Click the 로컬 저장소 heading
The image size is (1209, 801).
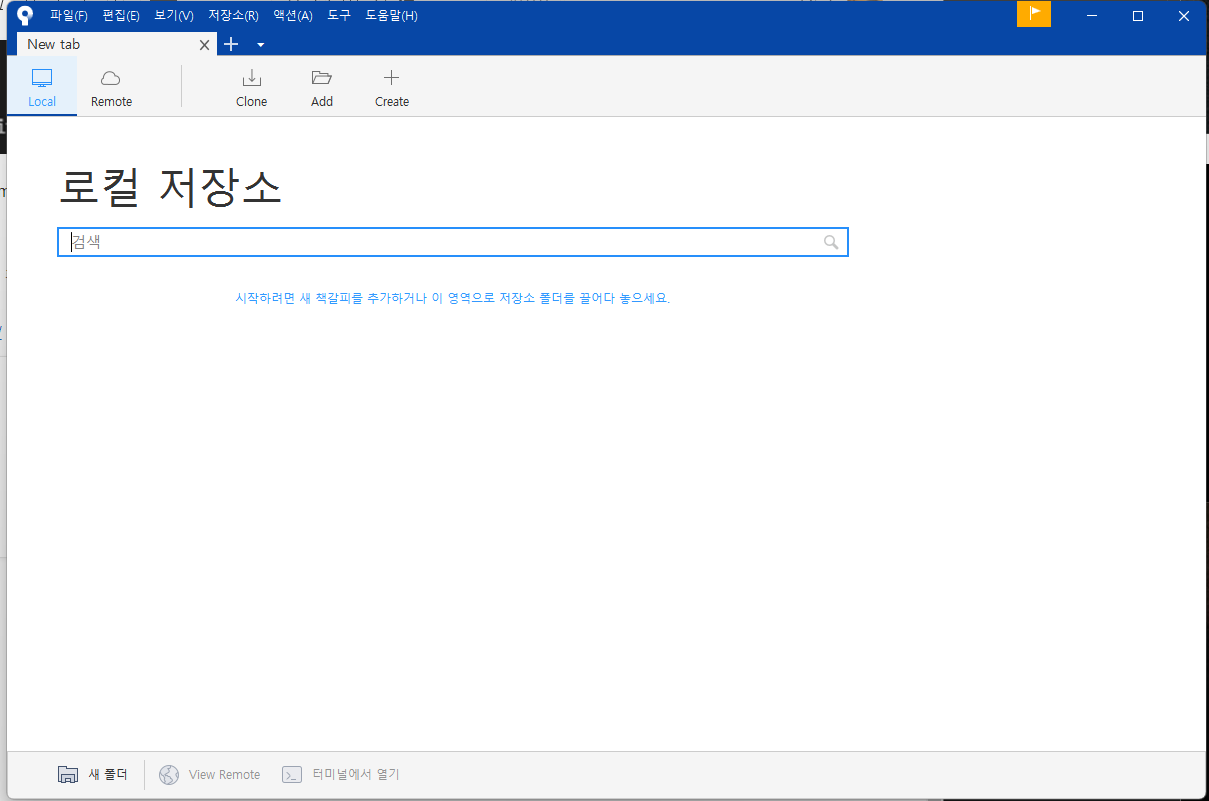tap(171, 188)
